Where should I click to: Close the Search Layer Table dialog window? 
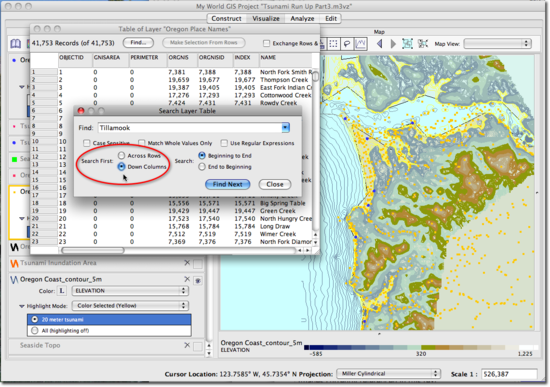coord(81,111)
